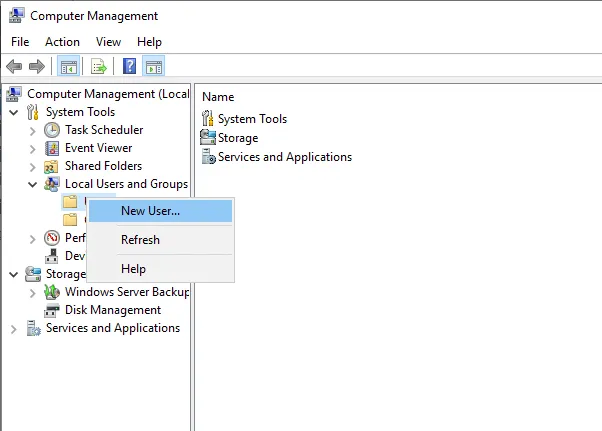
Task: Select Task Scheduler clock icon in tree
Action: [x=52, y=130]
